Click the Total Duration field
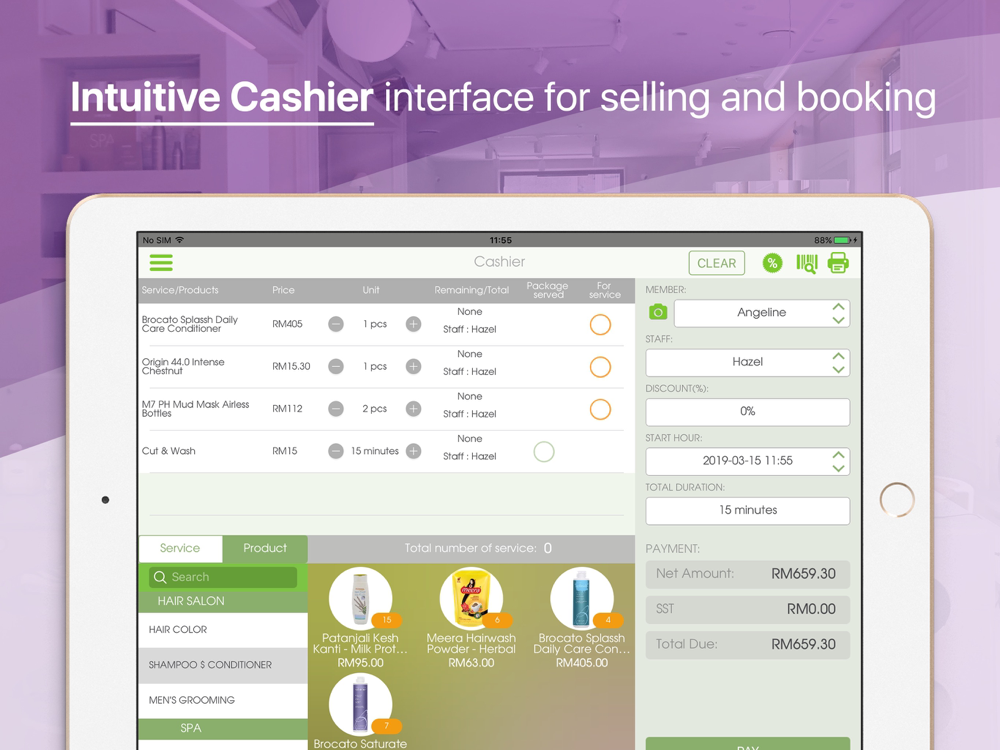Viewport: 1000px width, 750px height. click(747, 511)
